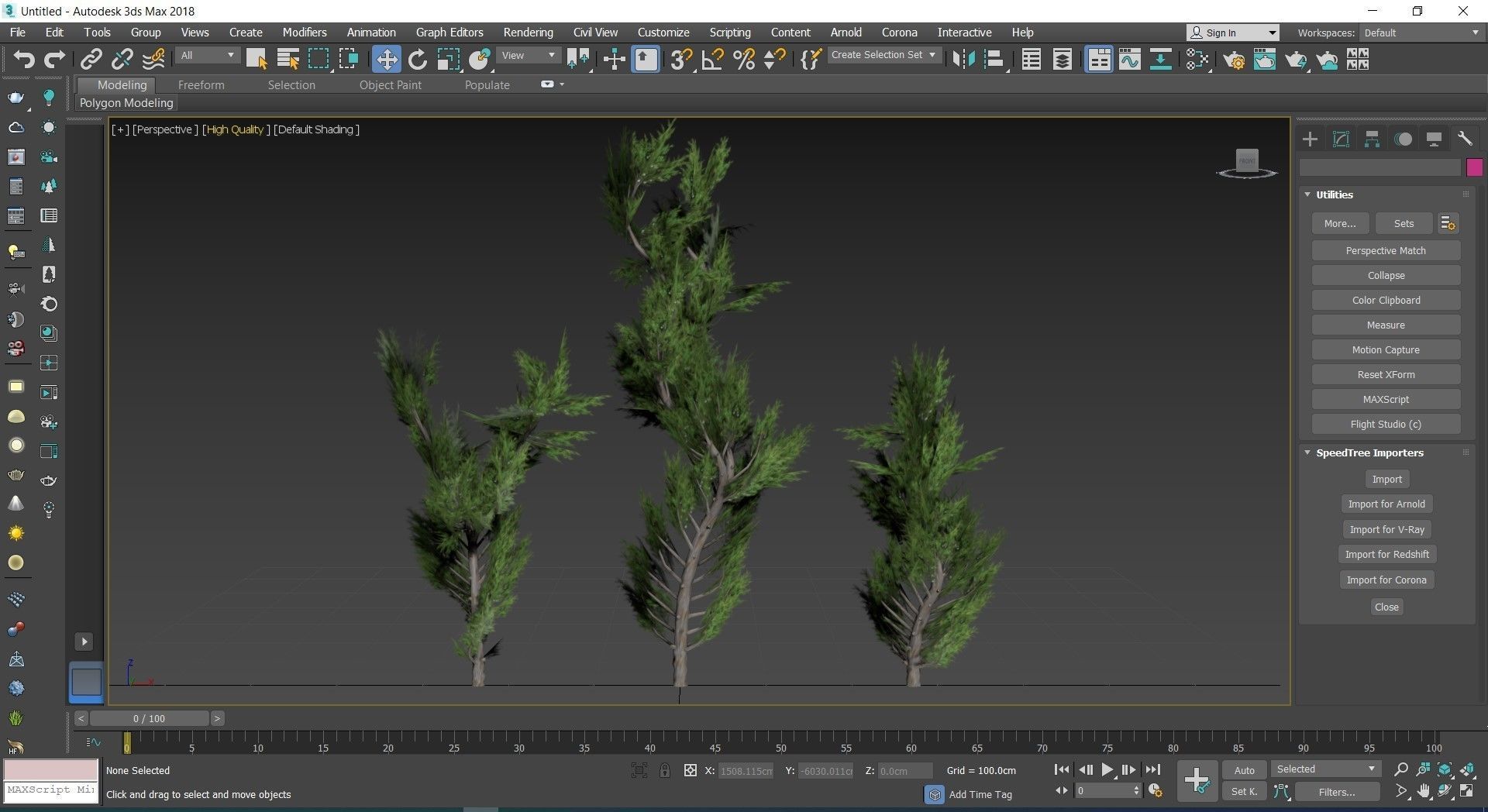Toggle the Layer Explorer icon
The width and height of the screenshot is (1488, 812).
tap(1063, 60)
